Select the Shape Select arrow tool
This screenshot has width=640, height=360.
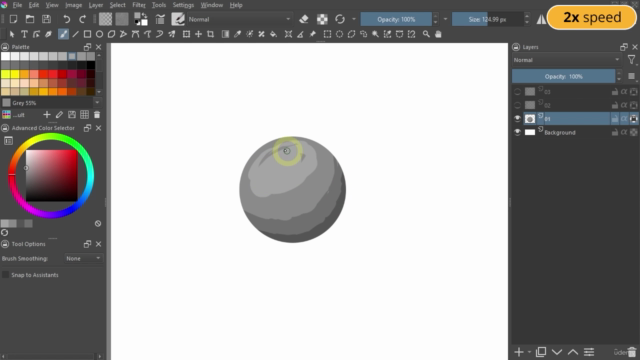tap(12, 34)
